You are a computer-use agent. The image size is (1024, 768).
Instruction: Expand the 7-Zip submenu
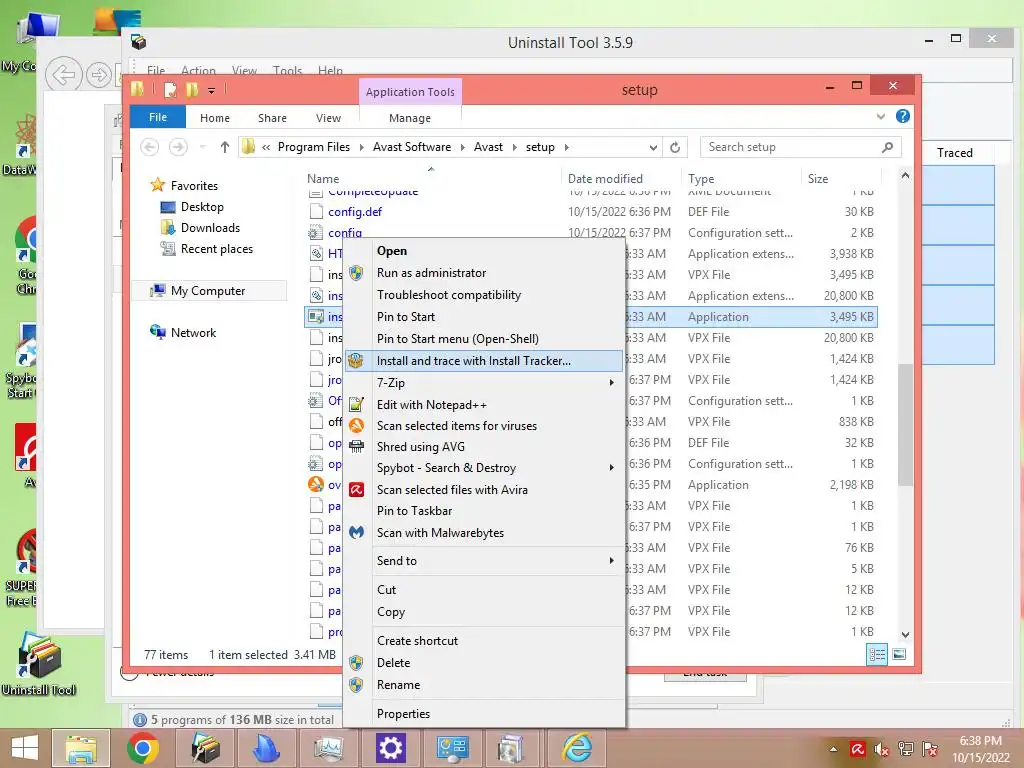pyautogui.click(x=611, y=383)
